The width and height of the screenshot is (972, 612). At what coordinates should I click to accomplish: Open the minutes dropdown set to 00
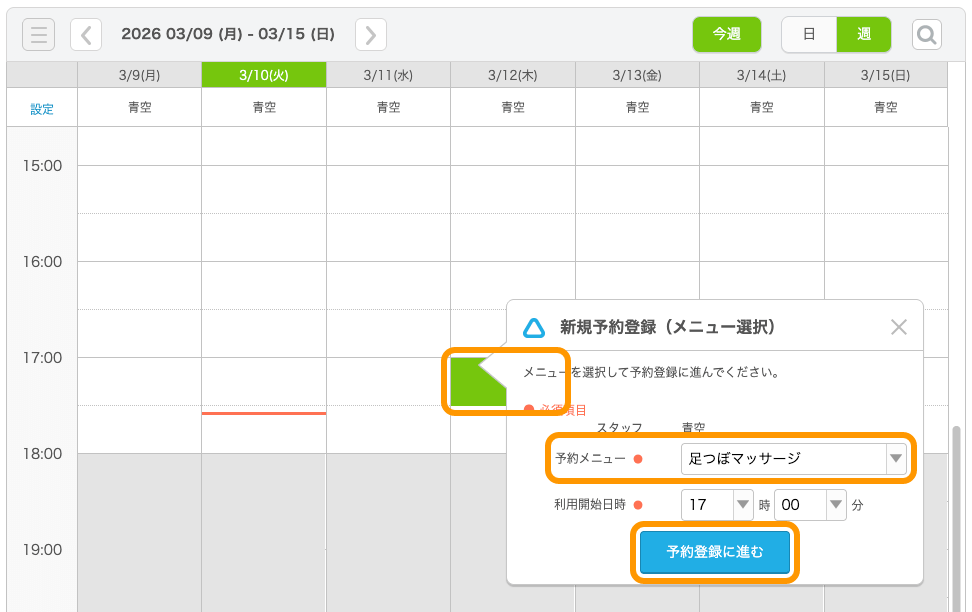click(810, 505)
